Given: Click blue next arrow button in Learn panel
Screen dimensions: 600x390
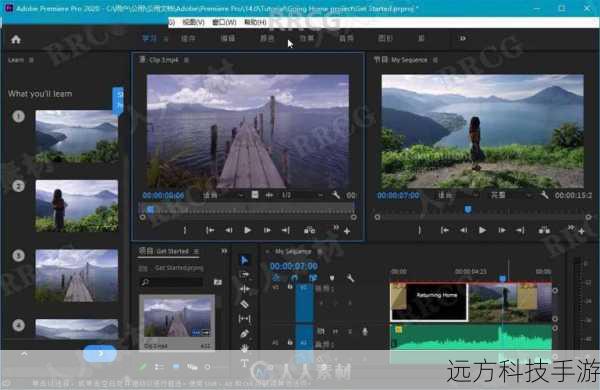Looking at the screenshot, I should coord(100,354).
